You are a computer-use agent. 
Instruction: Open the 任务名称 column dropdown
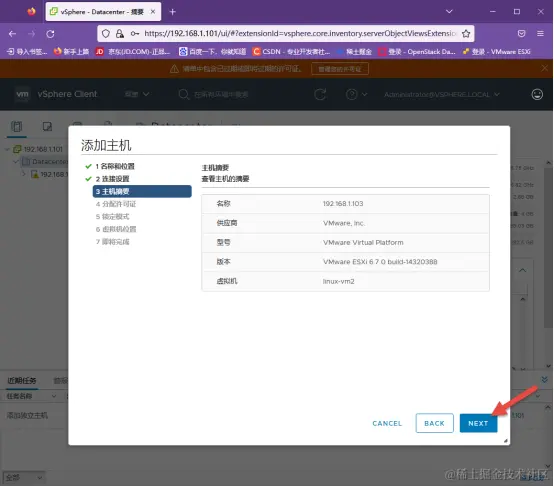(54, 396)
